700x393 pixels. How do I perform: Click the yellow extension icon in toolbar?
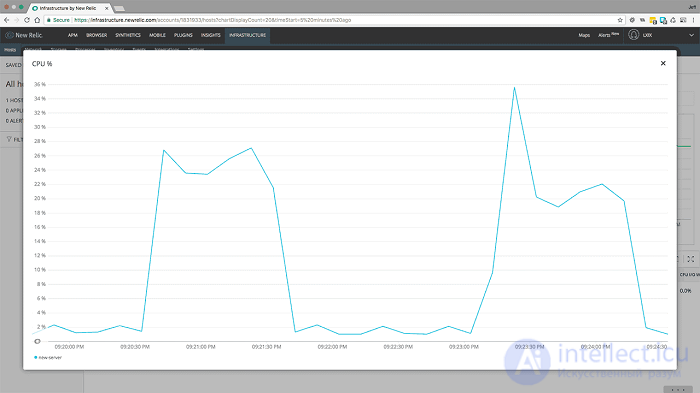coord(653,20)
